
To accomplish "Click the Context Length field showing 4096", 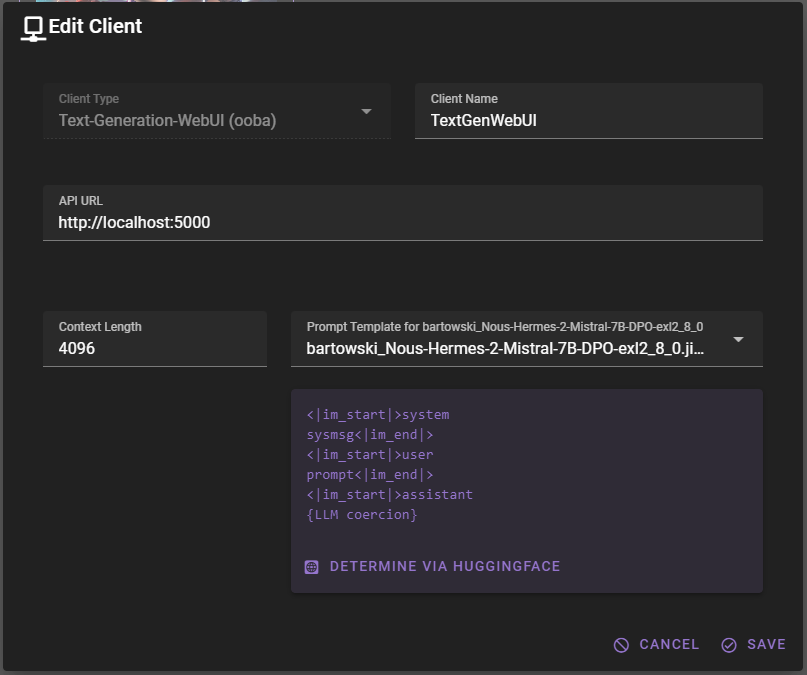I will [x=154, y=349].
